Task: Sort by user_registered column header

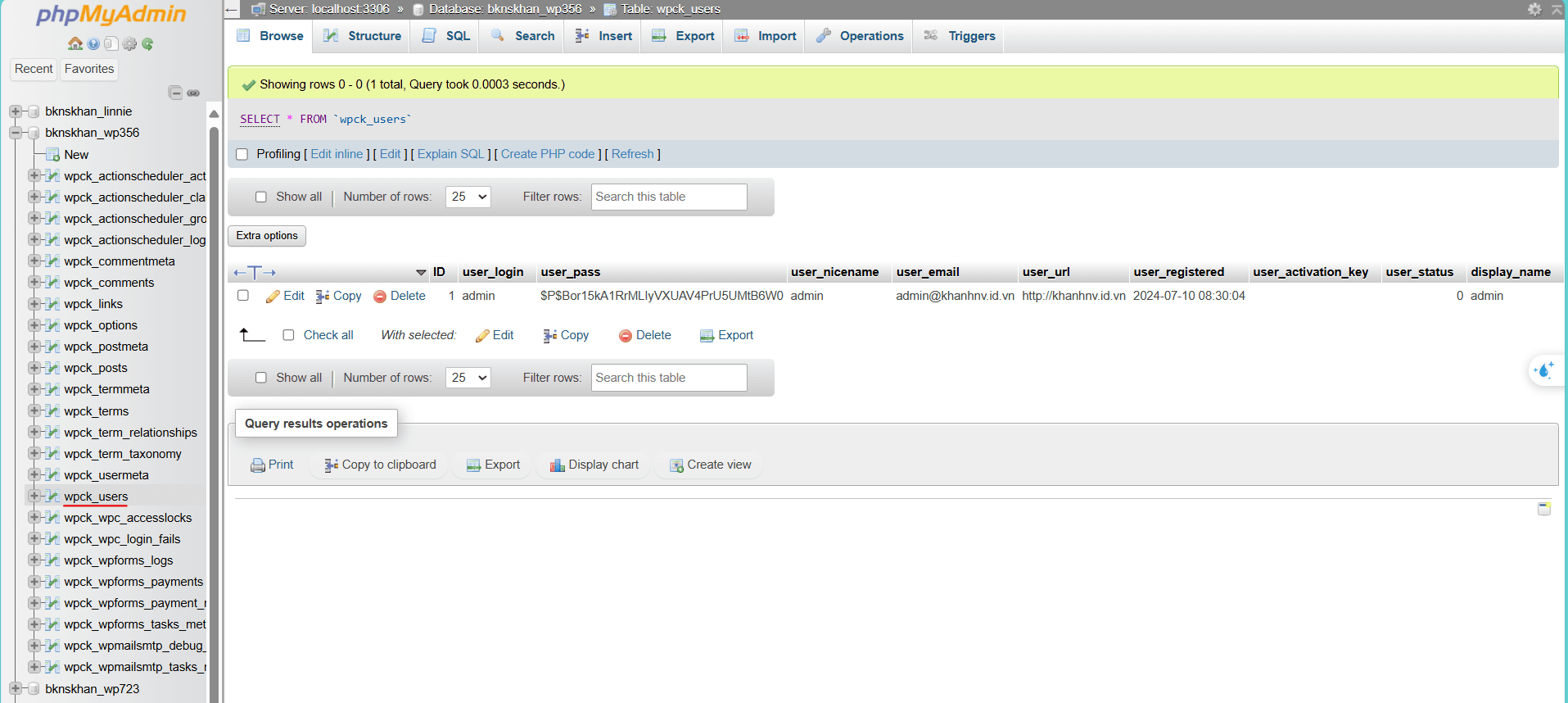Action: 1179,272
